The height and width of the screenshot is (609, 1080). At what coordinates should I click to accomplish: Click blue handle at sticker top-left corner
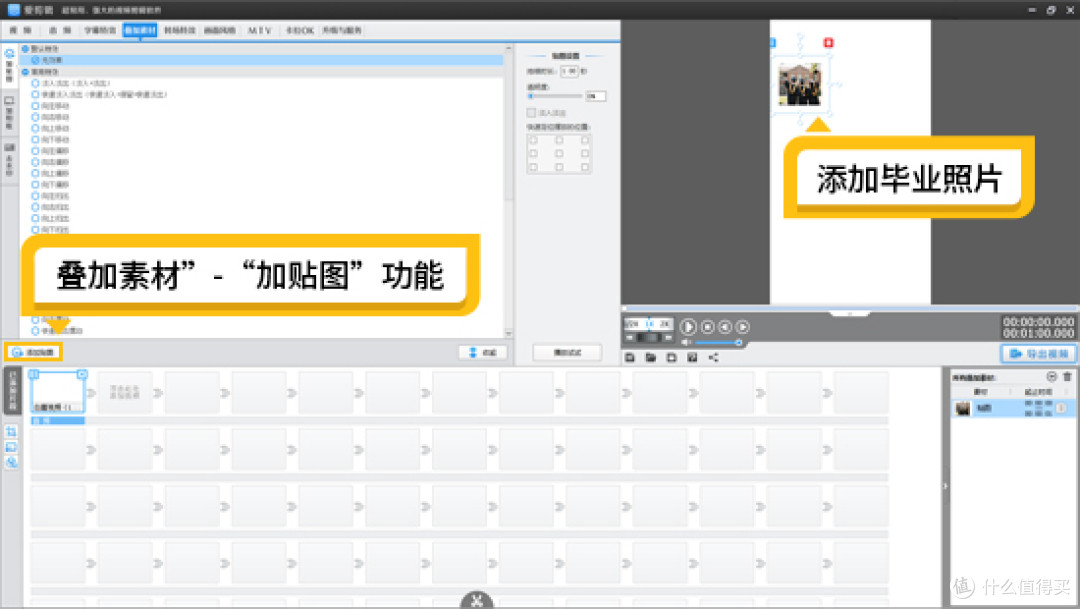coord(773,43)
